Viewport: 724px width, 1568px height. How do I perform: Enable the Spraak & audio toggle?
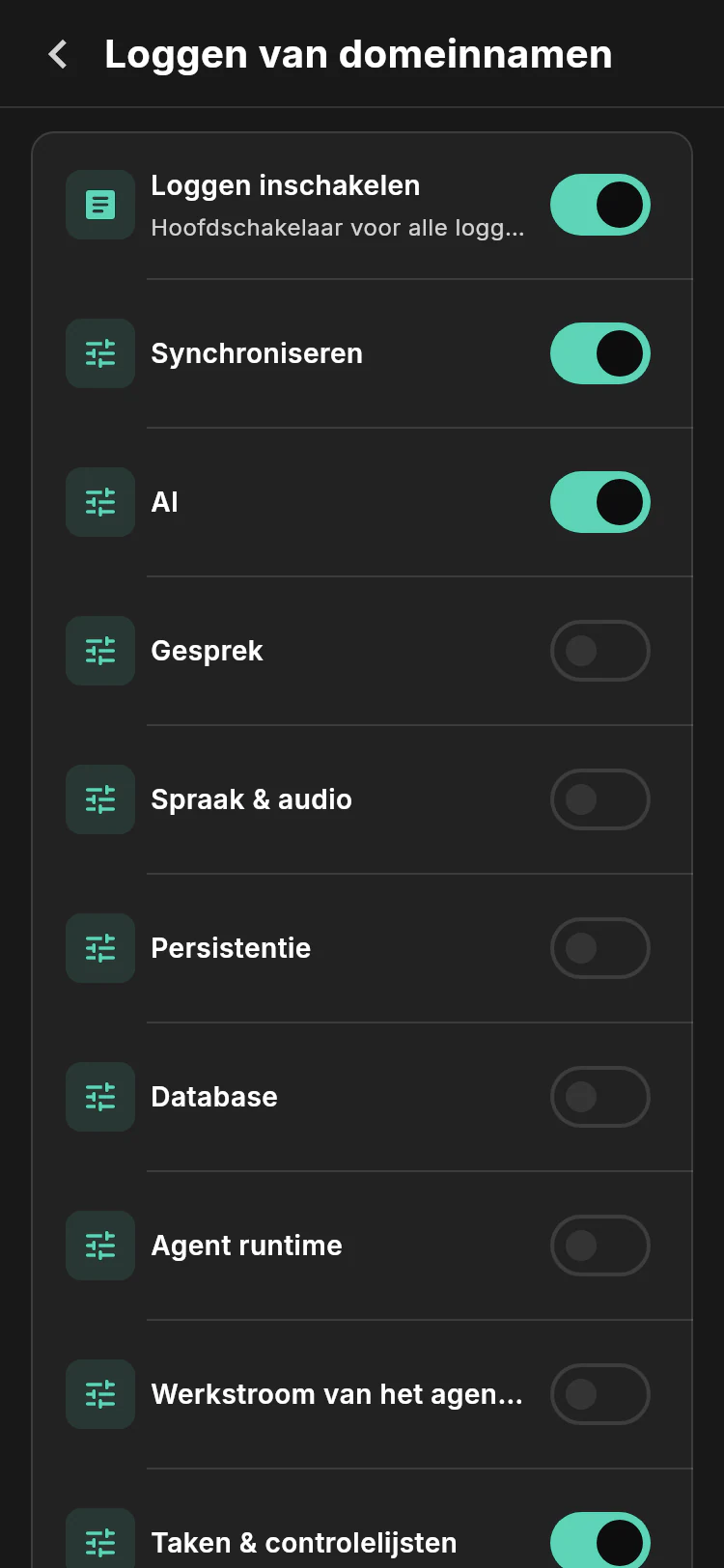[600, 799]
